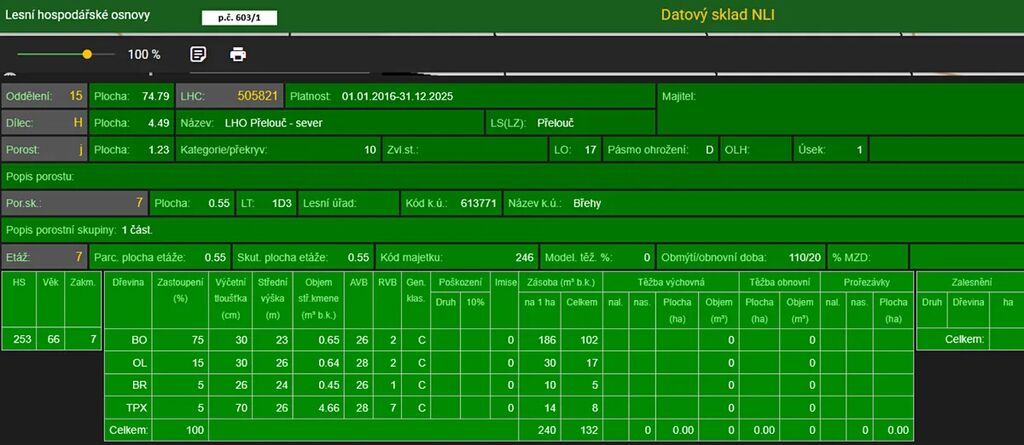Click the TPX tree species row

coord(139,406)
